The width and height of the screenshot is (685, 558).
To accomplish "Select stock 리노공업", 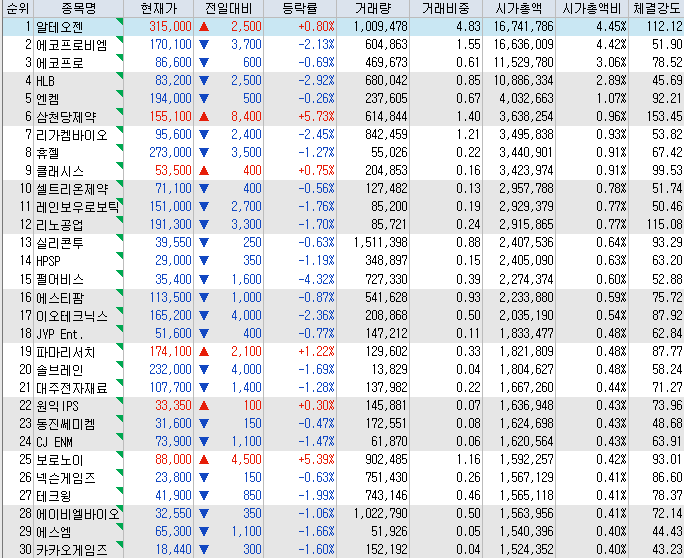I will click(x=60, y=225).
